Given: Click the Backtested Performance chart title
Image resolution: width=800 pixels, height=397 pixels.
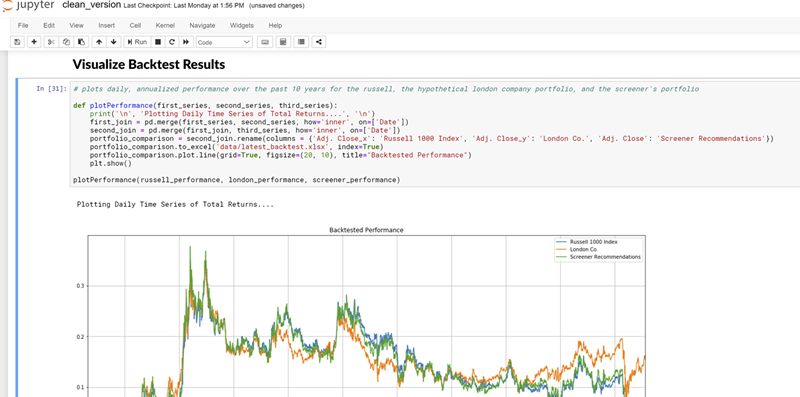Looking at the screenshot, I should point(366,230).
